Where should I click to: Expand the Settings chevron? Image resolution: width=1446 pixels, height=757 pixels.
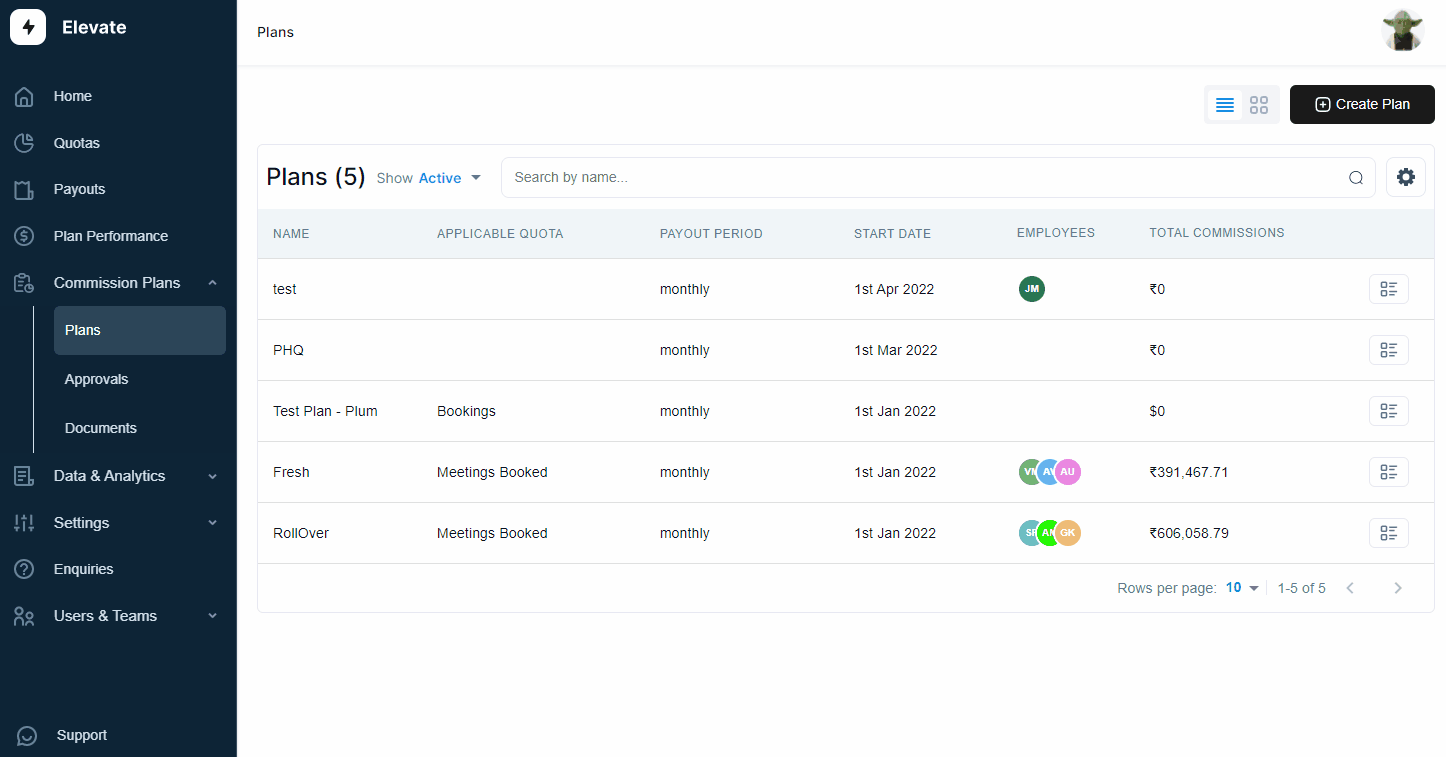click(x=212, y=523)
